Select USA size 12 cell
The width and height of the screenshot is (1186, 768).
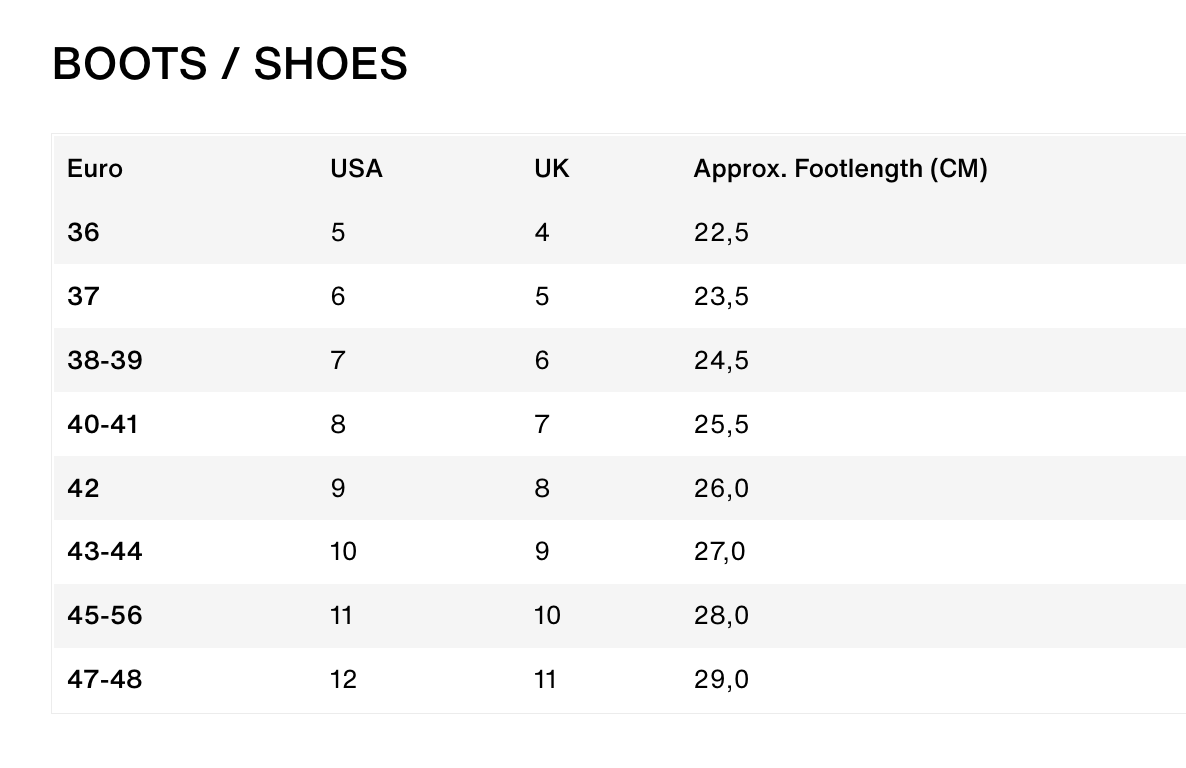[x=343, y=680]
